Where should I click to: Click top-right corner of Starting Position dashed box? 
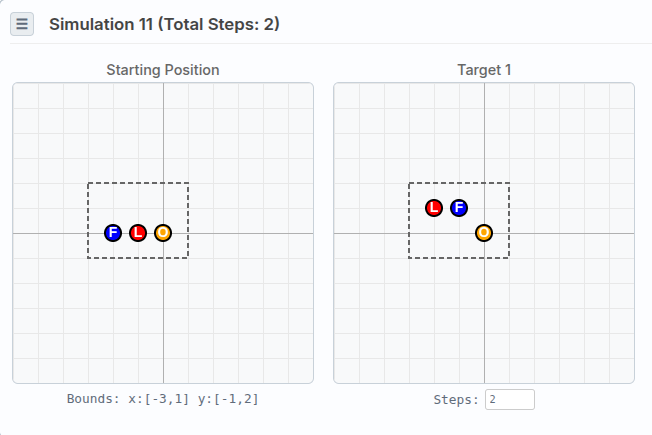[x=188, y=183]
